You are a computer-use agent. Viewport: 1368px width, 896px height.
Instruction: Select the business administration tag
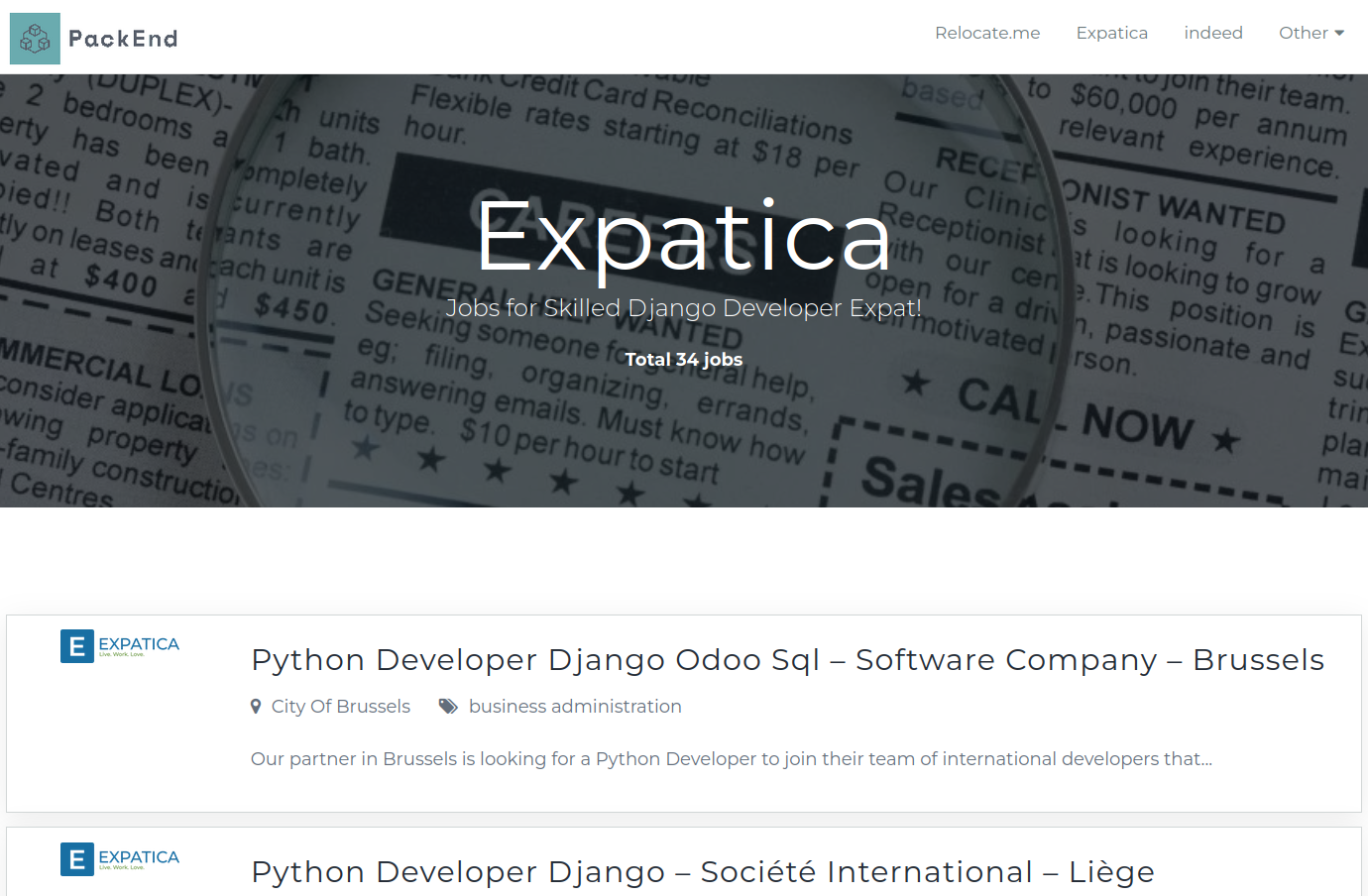tap(575, 707)
